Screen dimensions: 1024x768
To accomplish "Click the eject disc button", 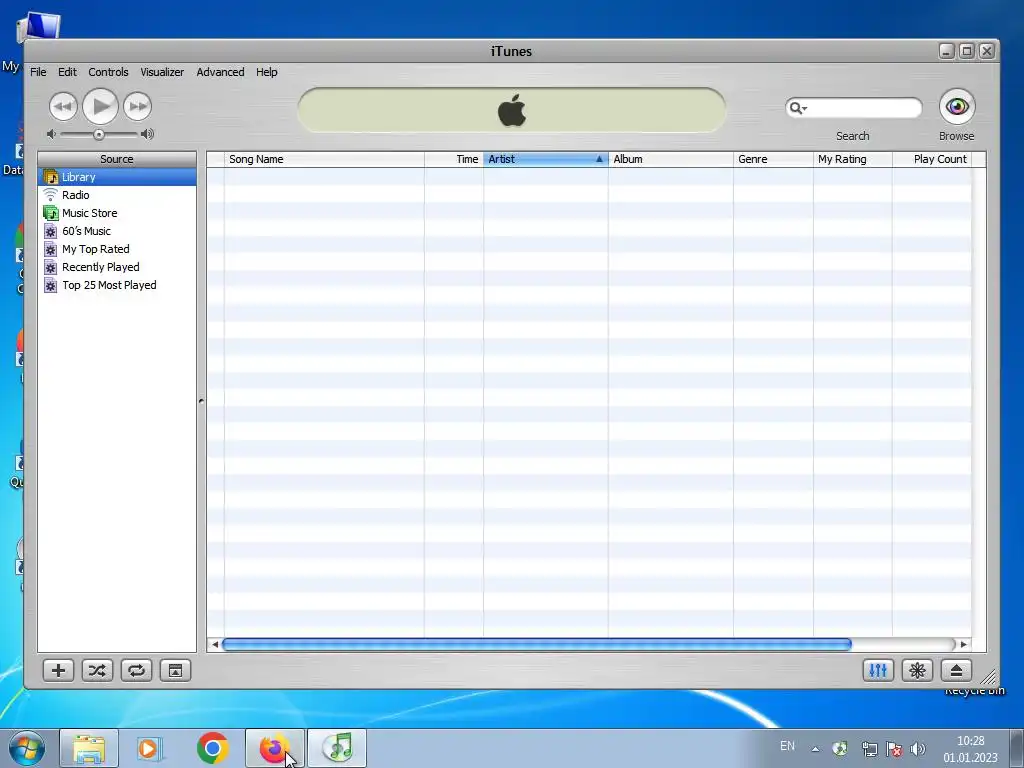I will (956, 671).
